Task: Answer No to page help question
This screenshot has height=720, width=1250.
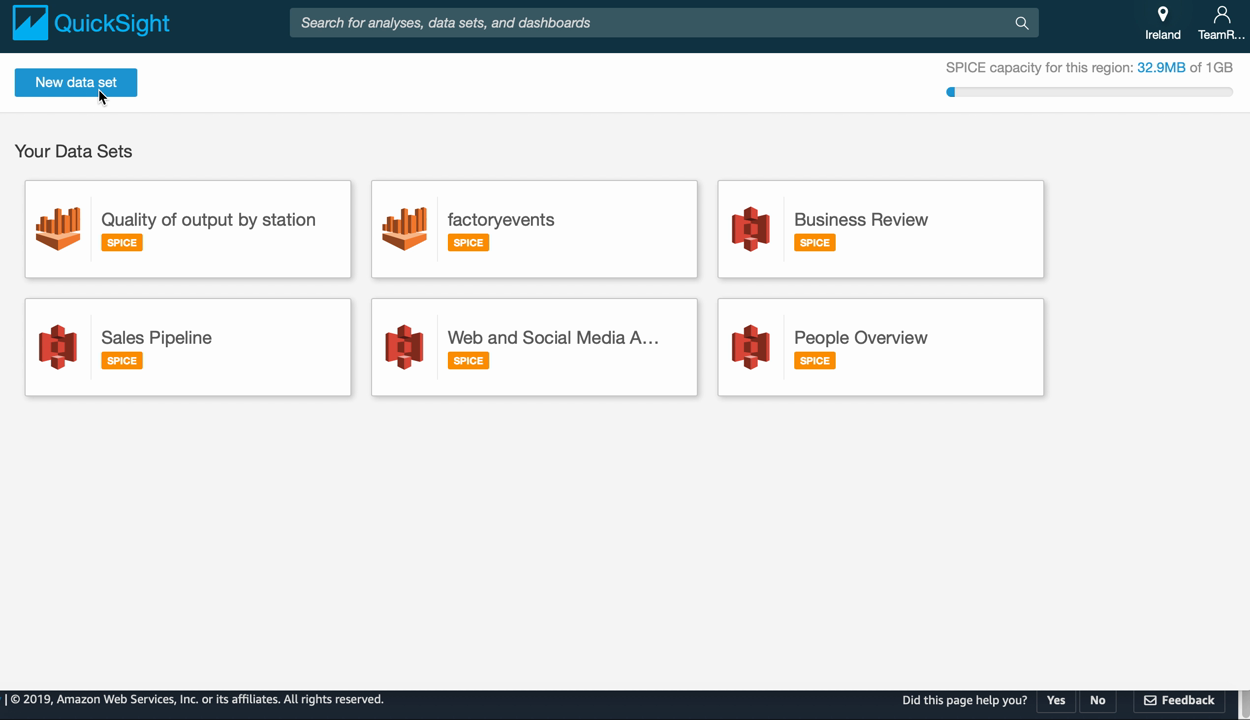Action: tap(1097, 700)
